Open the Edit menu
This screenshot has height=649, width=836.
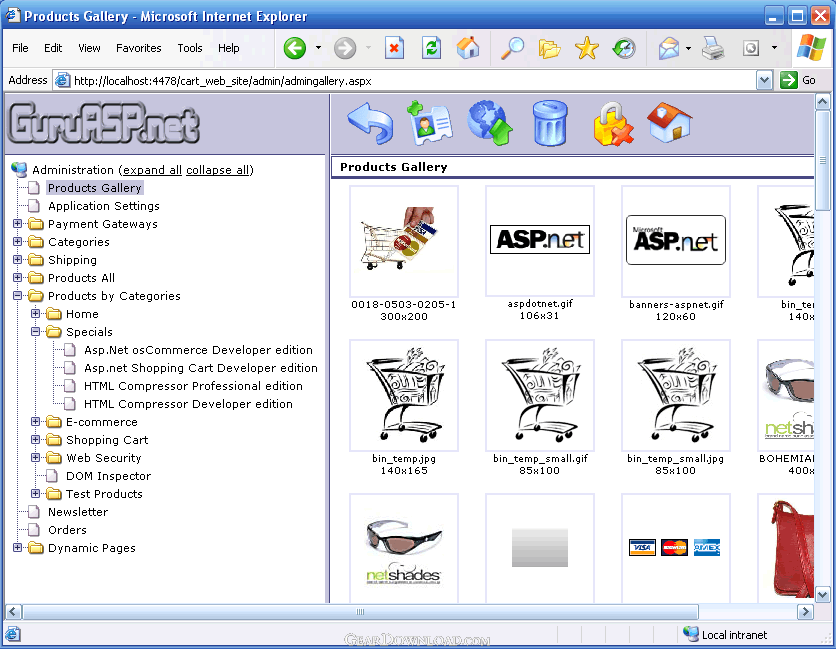53,48
